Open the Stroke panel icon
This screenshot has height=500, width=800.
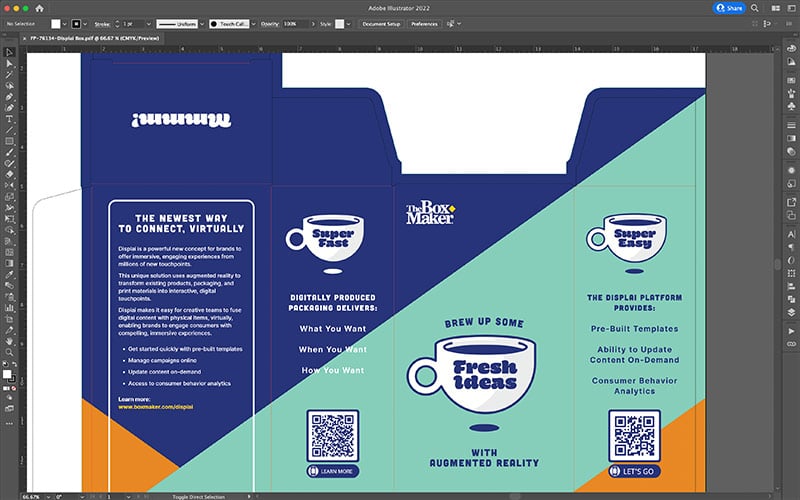tap(791, 125)
